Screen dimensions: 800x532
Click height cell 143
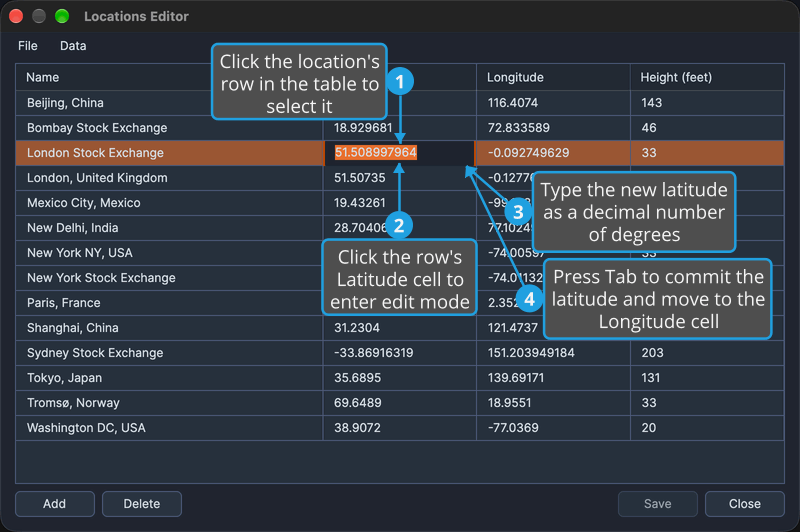707,103
